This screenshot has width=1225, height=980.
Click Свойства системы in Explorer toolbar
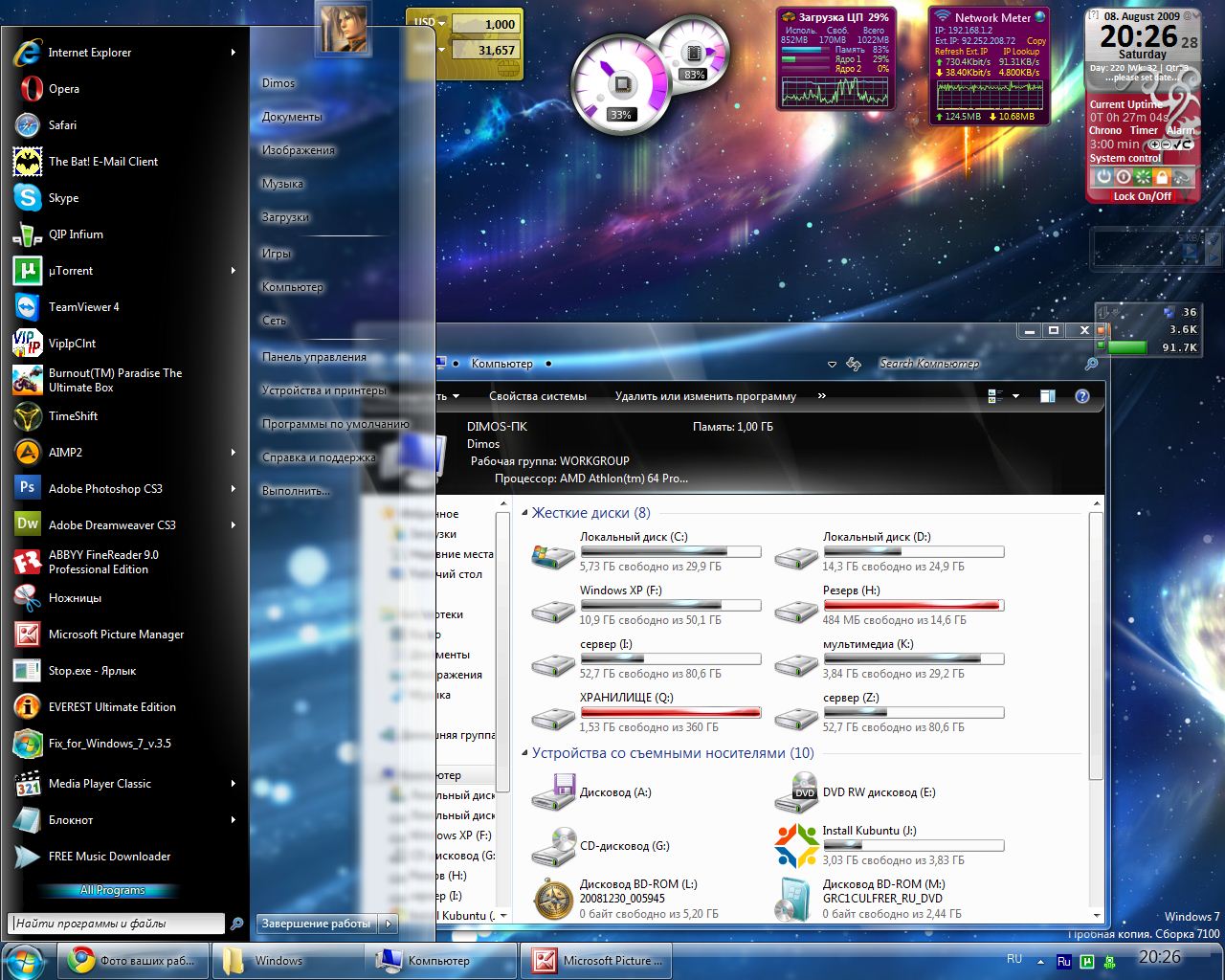[538, 396]
